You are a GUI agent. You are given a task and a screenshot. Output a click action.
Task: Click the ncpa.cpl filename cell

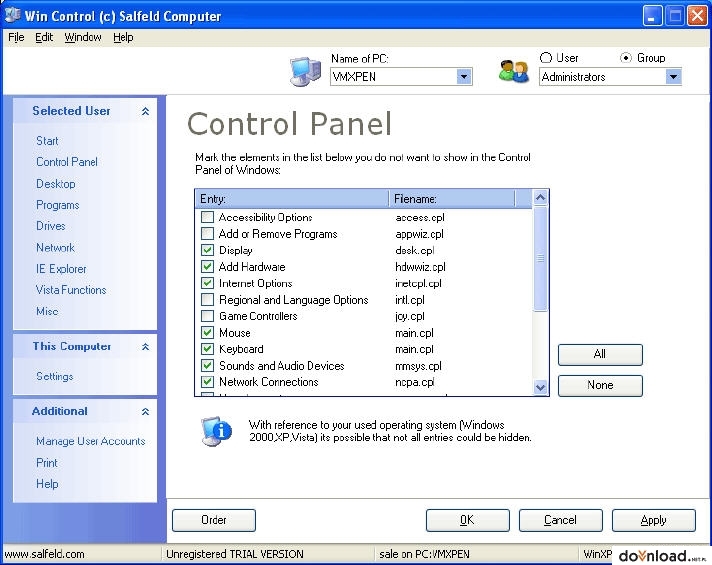pos(415,382)
